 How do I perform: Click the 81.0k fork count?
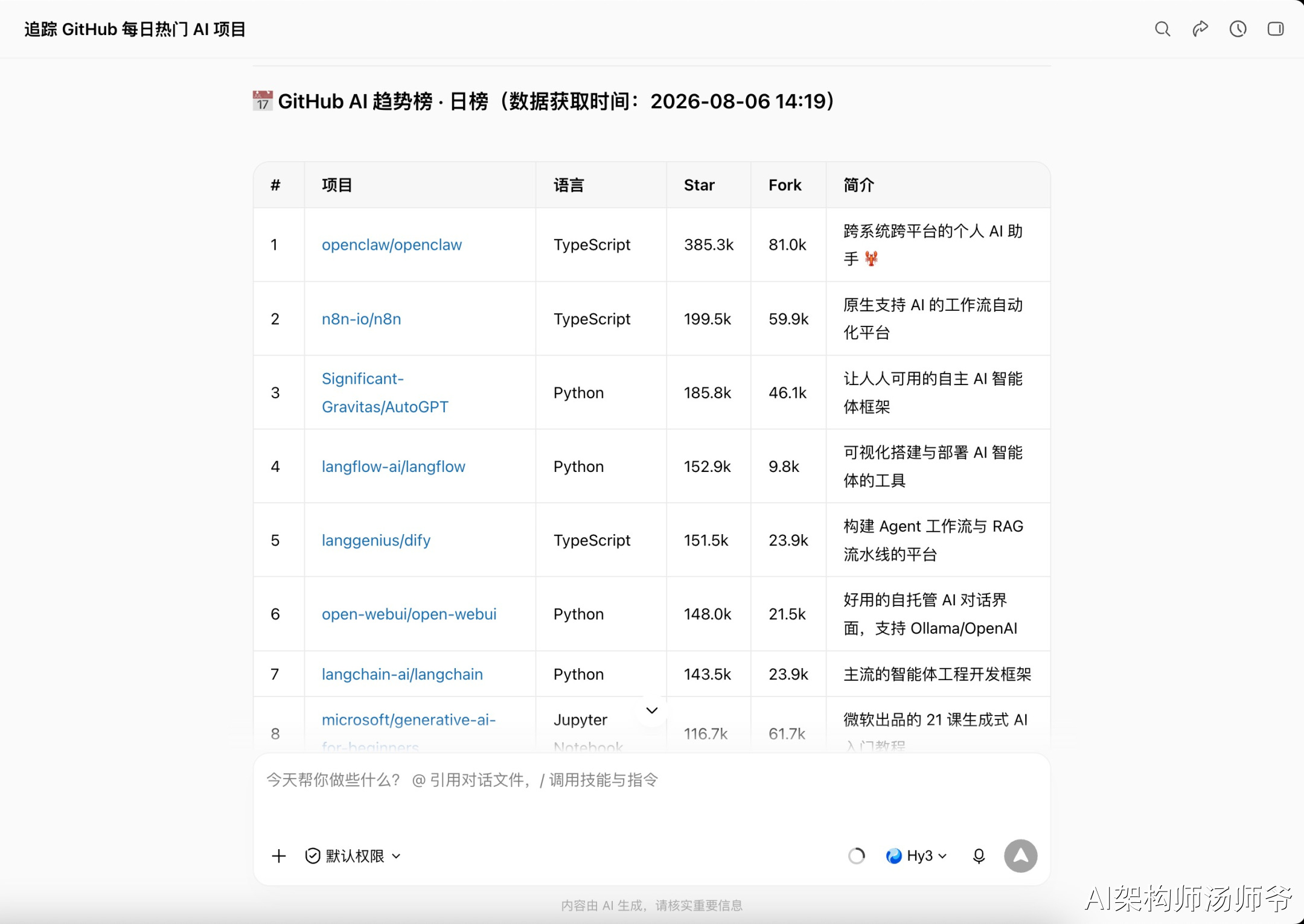pyautogui.click(x=787, y=244)
